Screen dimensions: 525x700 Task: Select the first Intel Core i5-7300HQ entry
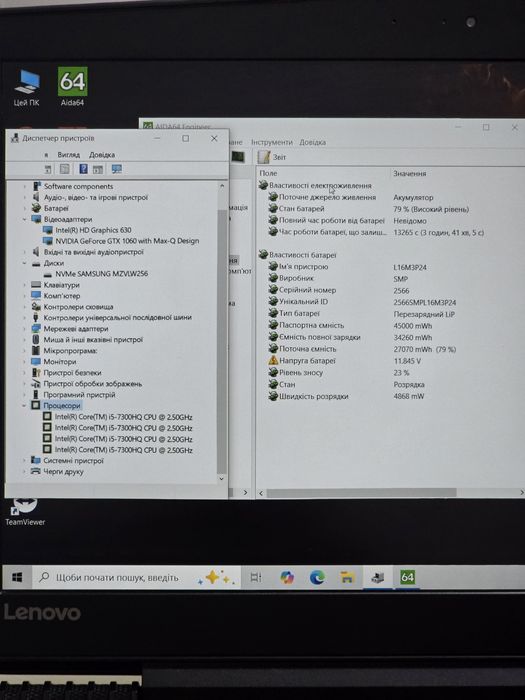[123, 417]
